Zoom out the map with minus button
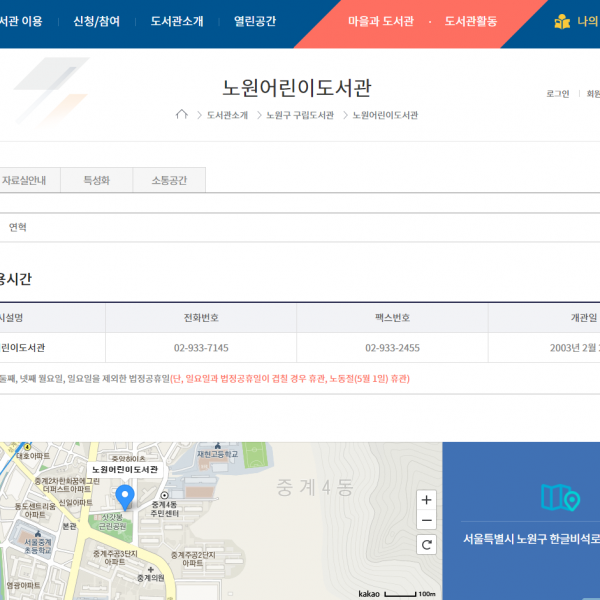This screenshot has width=600, height=600. coord(427,521)
